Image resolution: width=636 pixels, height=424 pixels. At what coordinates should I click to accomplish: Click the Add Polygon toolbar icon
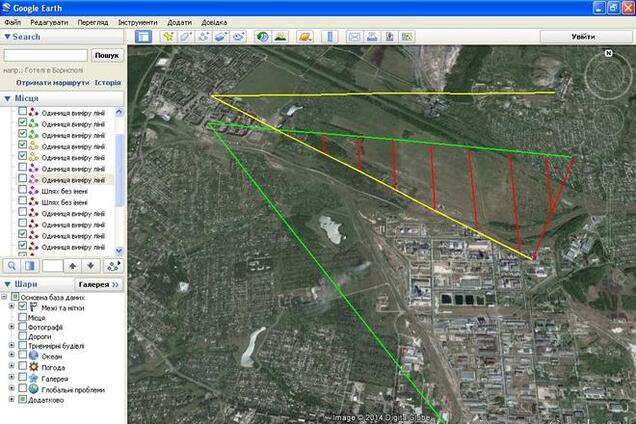click(x=186, y=37)
